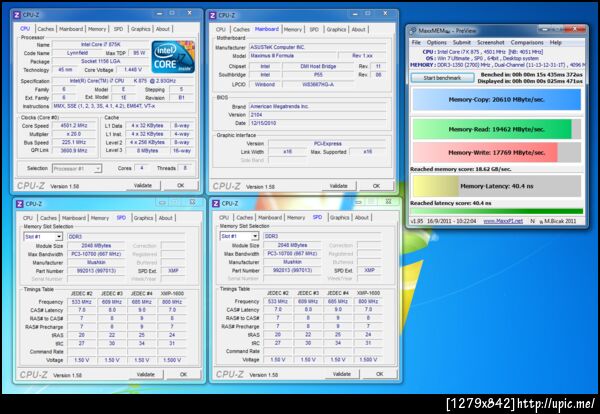Click OK in the Mainboard window
The width and height of the screenshot is (600, 414).
[x=377, y=186]
